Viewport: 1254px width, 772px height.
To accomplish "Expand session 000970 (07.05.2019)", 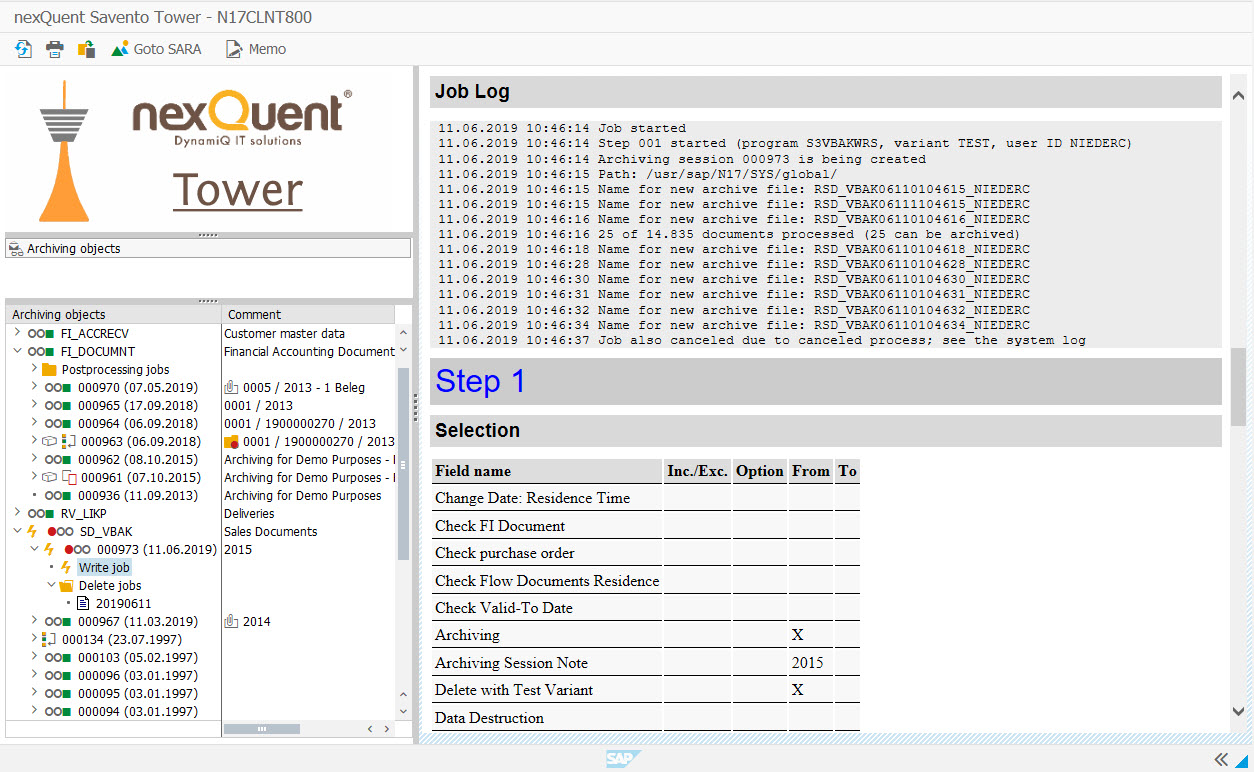I will pos(34,387).
